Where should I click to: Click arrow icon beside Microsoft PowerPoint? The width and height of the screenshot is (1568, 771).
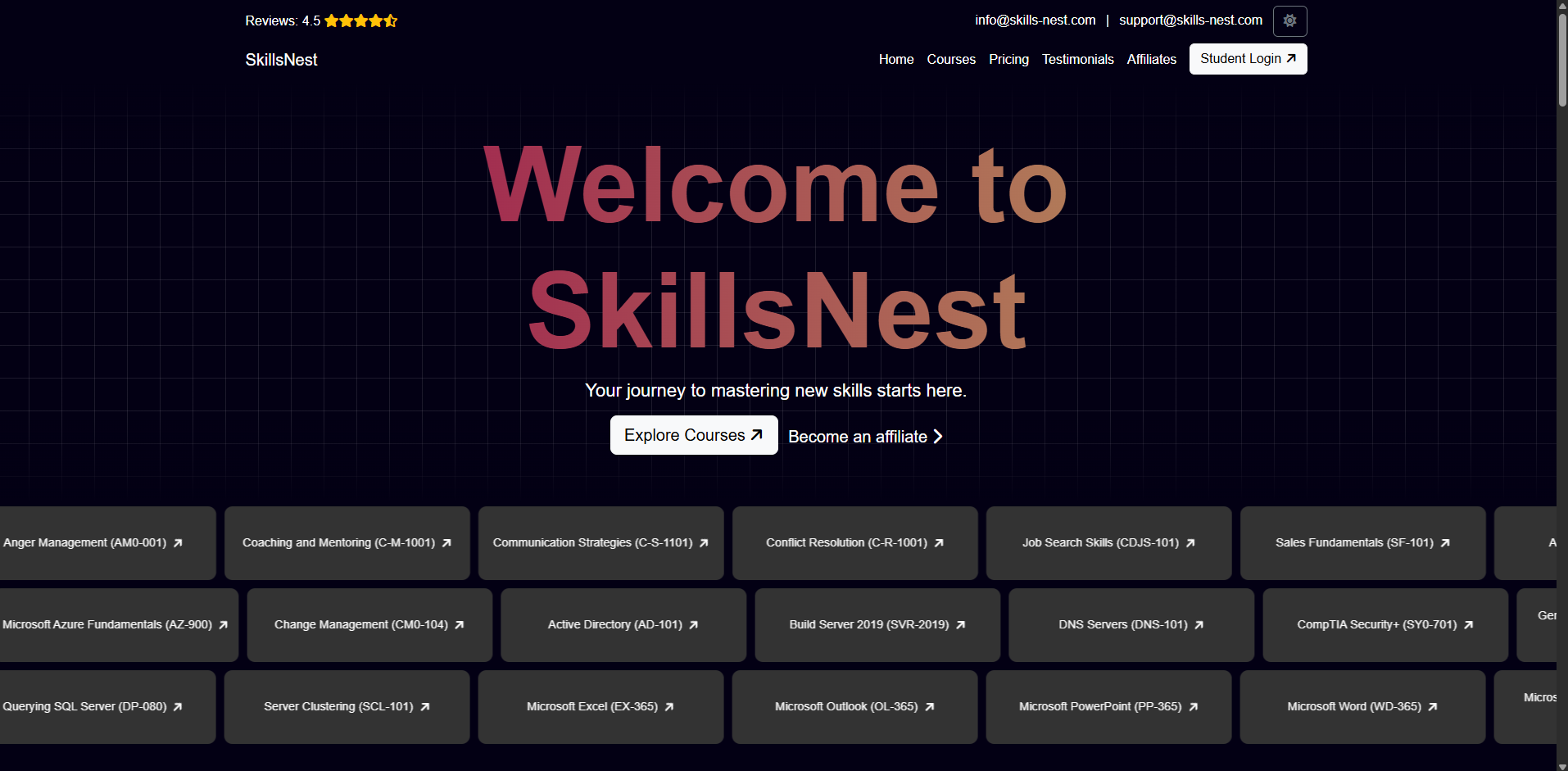coord(1194,706)
